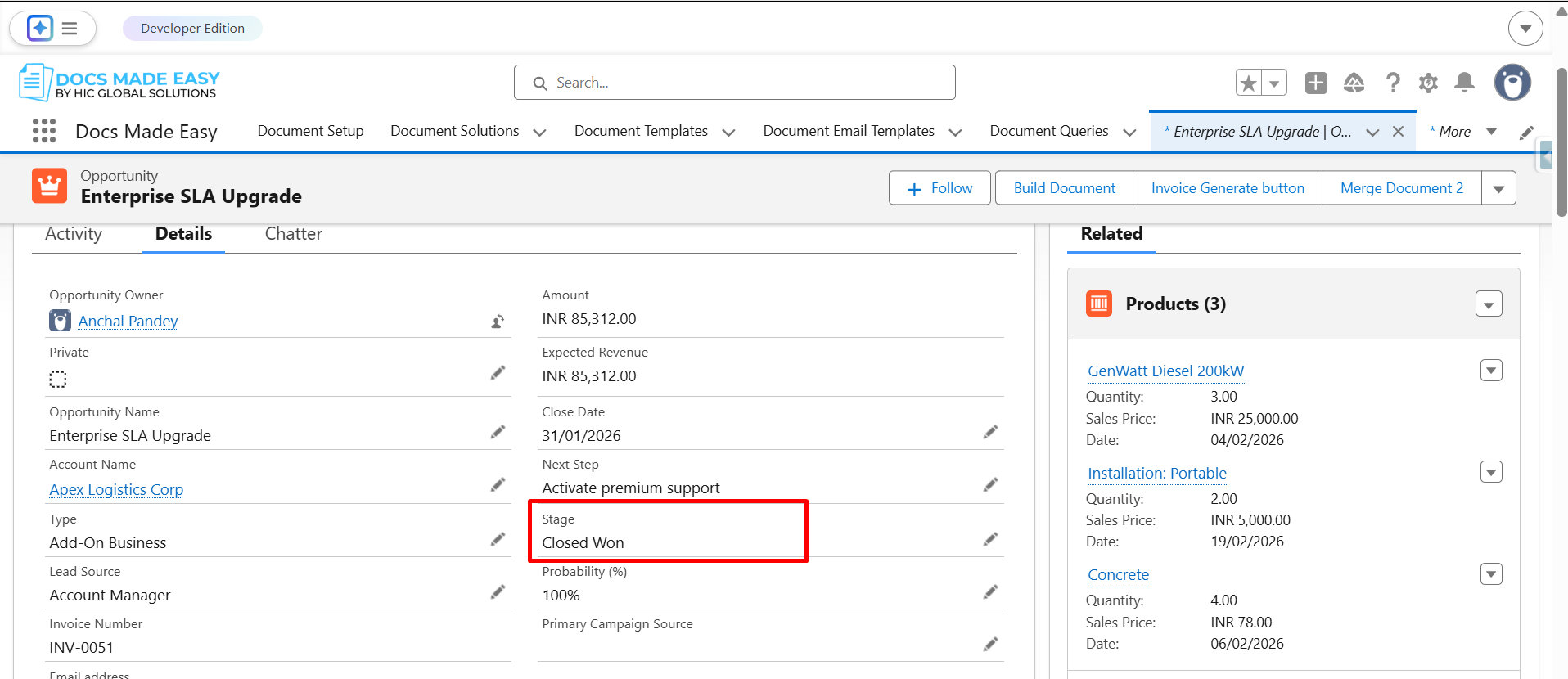Open the Setup gear icon
Image resolution: width=1568 pixels, height=679 pixels.
[1429, 83]
